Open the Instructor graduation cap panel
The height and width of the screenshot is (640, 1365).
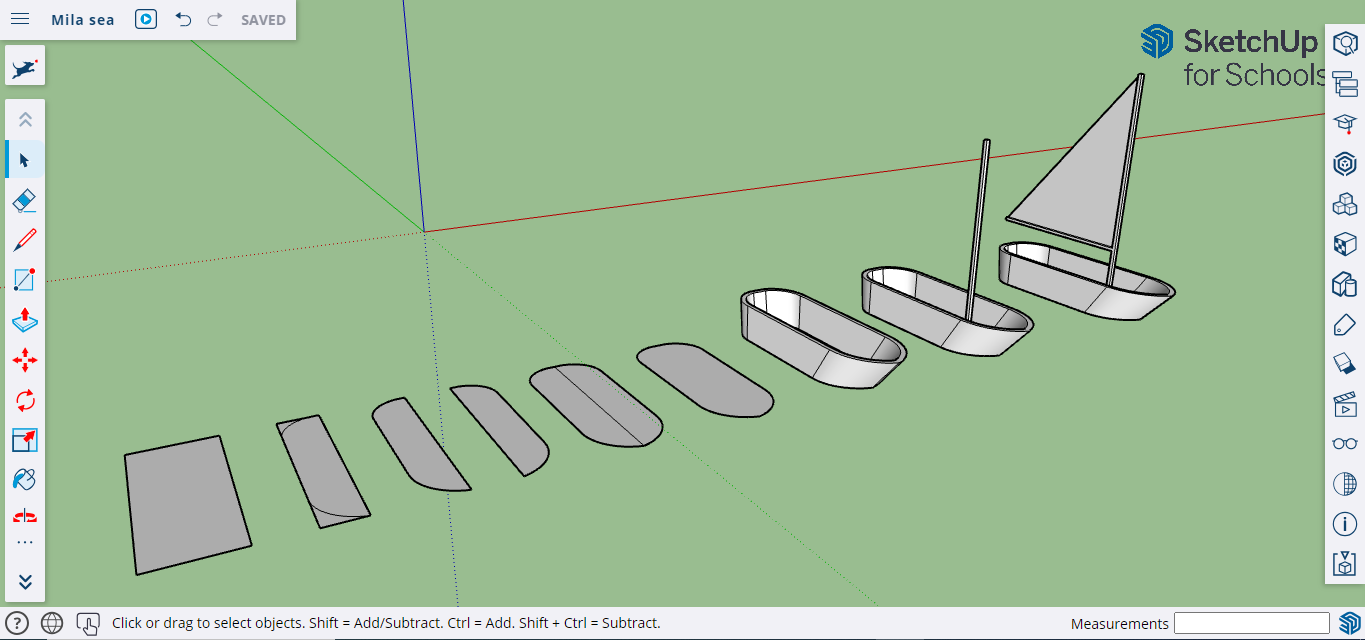point(1345,123)
